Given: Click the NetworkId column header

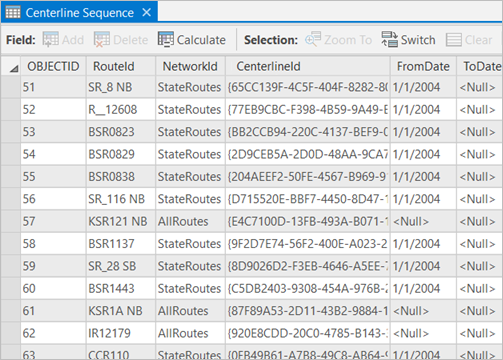Looking at the screenshot, I should tap(190, 66).
